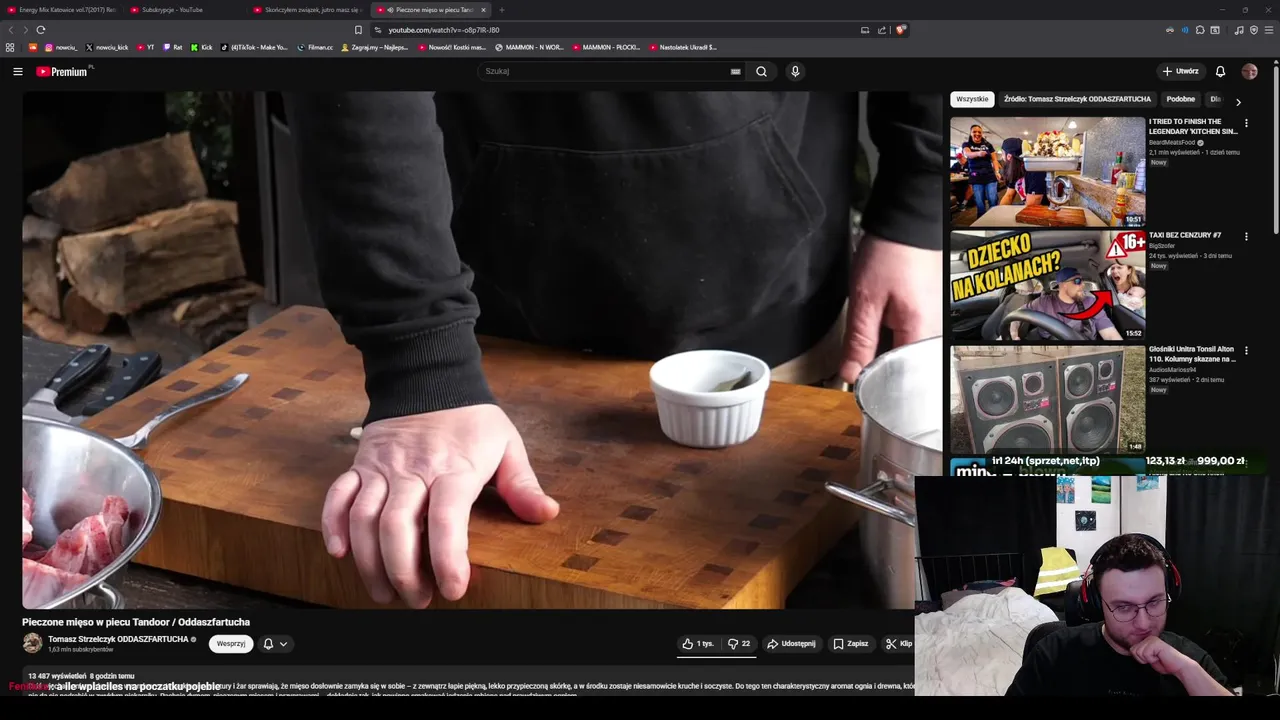Click the Utwórz create button

[x=1180, y=71]
